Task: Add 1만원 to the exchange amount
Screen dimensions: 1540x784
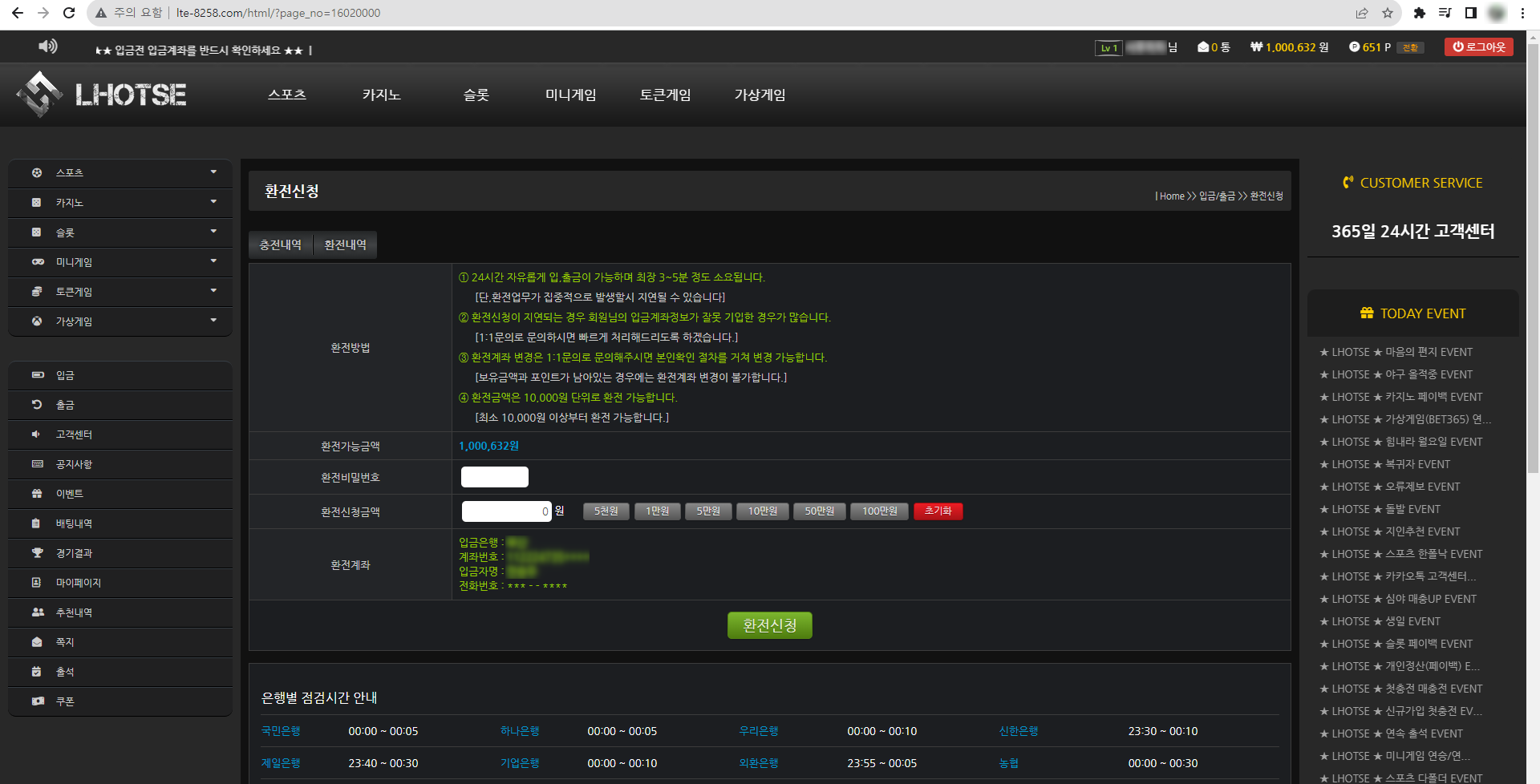Action: coord(658,511)
